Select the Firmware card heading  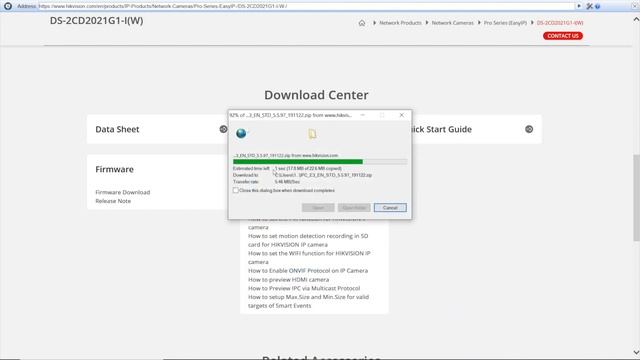[114, 169]
